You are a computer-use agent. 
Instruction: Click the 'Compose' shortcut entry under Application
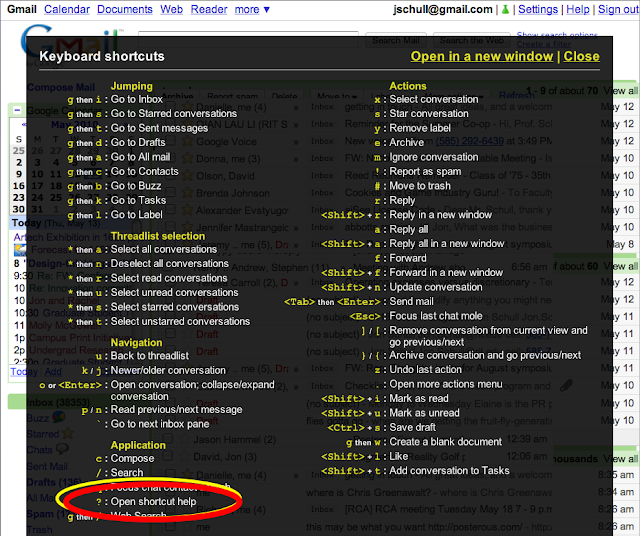(132, 458)
